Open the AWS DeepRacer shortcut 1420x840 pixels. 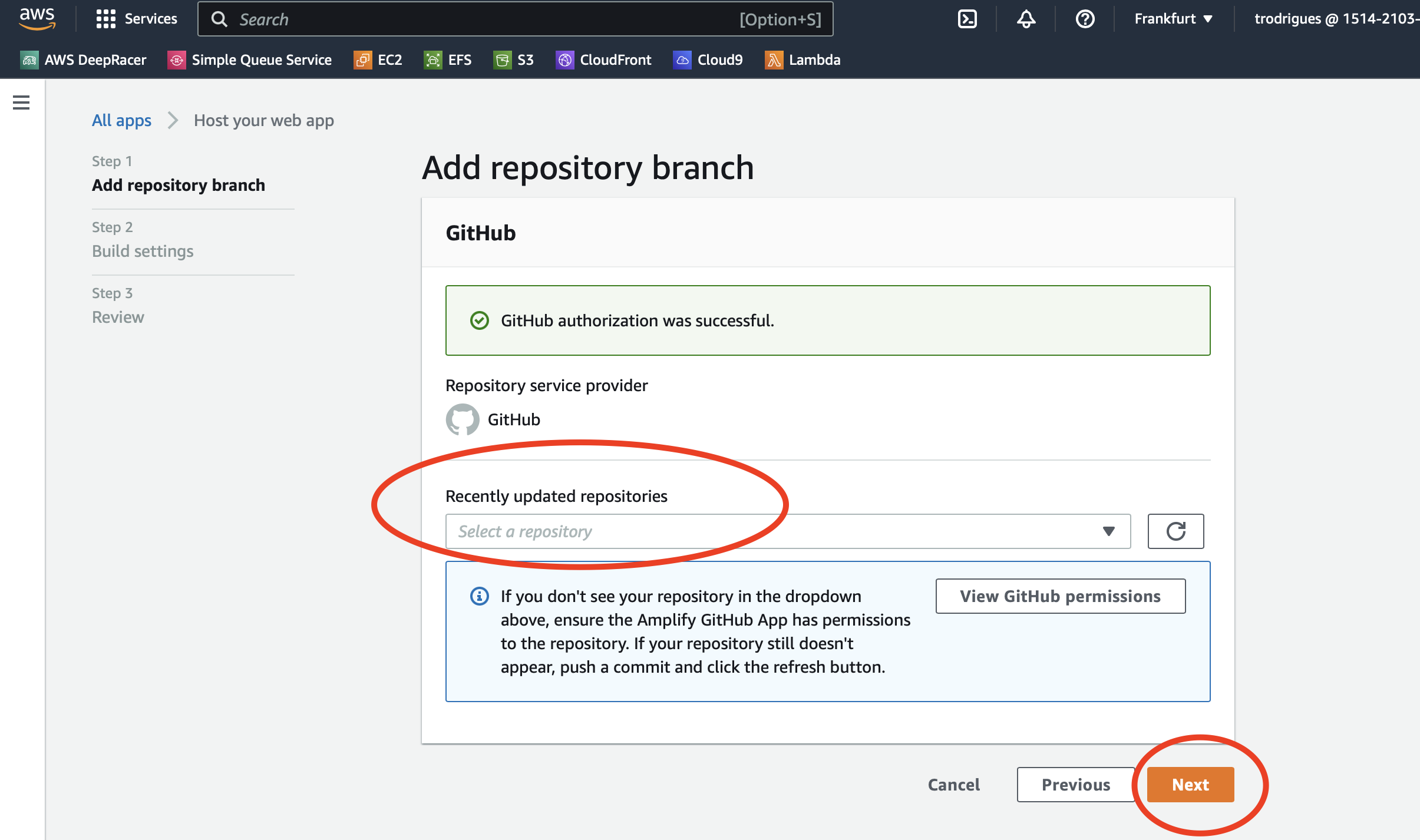click(x=83, y=59)
